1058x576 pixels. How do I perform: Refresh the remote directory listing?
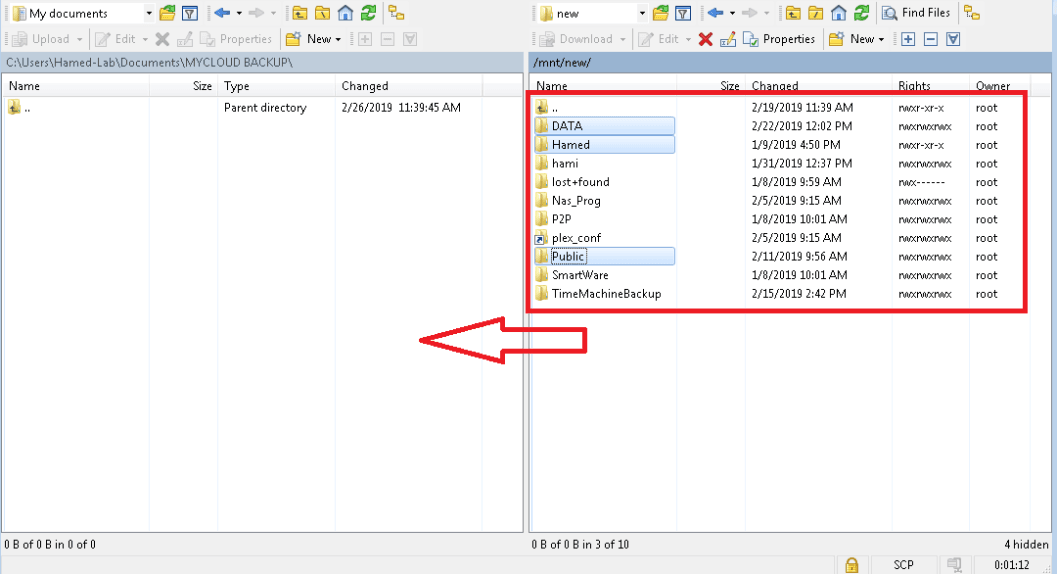pos(862,13)
